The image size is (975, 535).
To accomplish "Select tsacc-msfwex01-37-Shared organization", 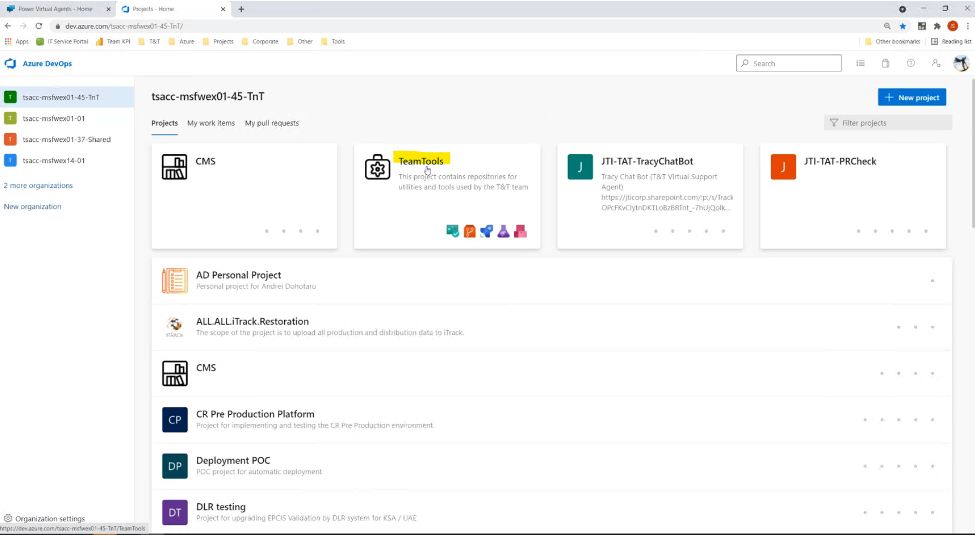I will (x=67, y=139).
